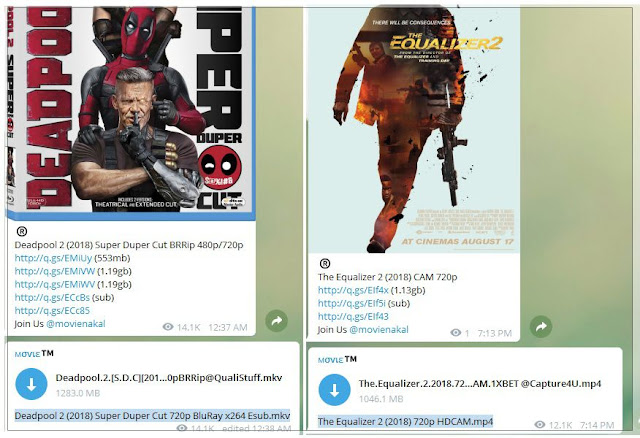
Task: Open the Deadpool 2 Super Duper Cut poster
Action: [131, 112]
